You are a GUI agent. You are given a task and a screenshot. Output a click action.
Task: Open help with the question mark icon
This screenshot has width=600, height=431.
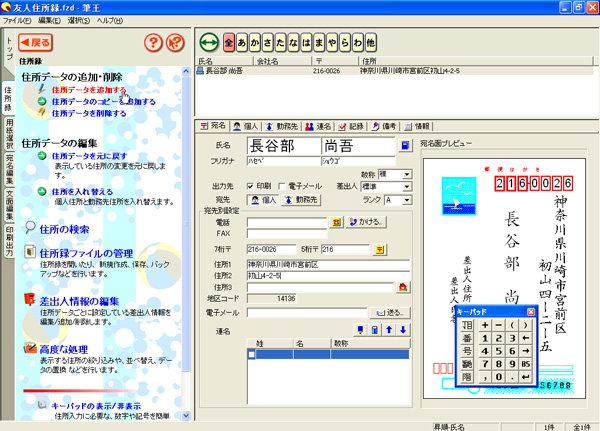(x=153, y=43)
